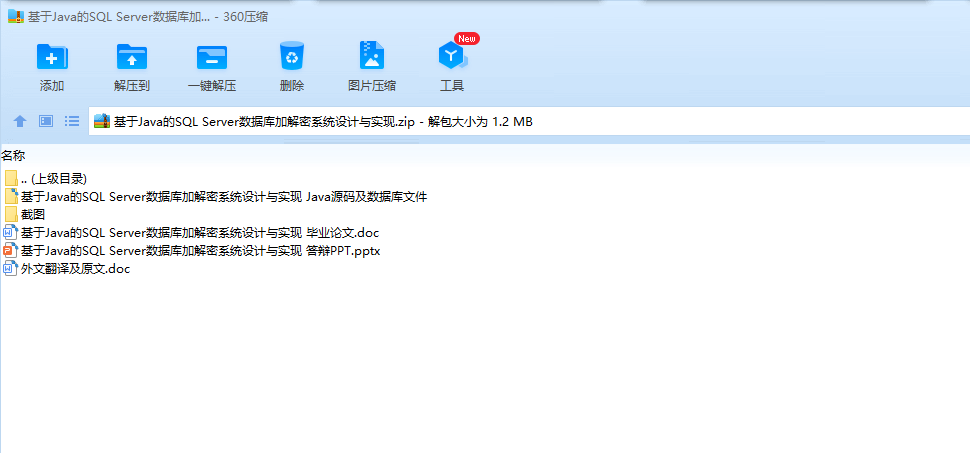Select the '截图' folder name
The height and width of the screenshot is (453, 970).
[x=33, y=215]
